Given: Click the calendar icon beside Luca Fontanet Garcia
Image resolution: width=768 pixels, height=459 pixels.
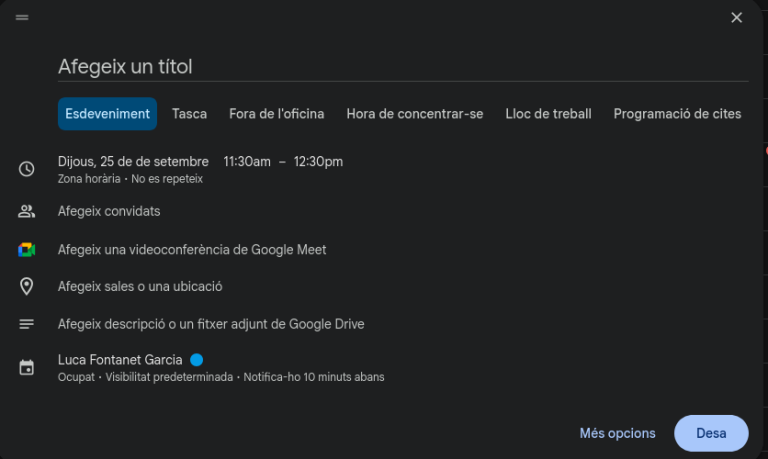Looking at the screenshot, I should pos(27,368).
